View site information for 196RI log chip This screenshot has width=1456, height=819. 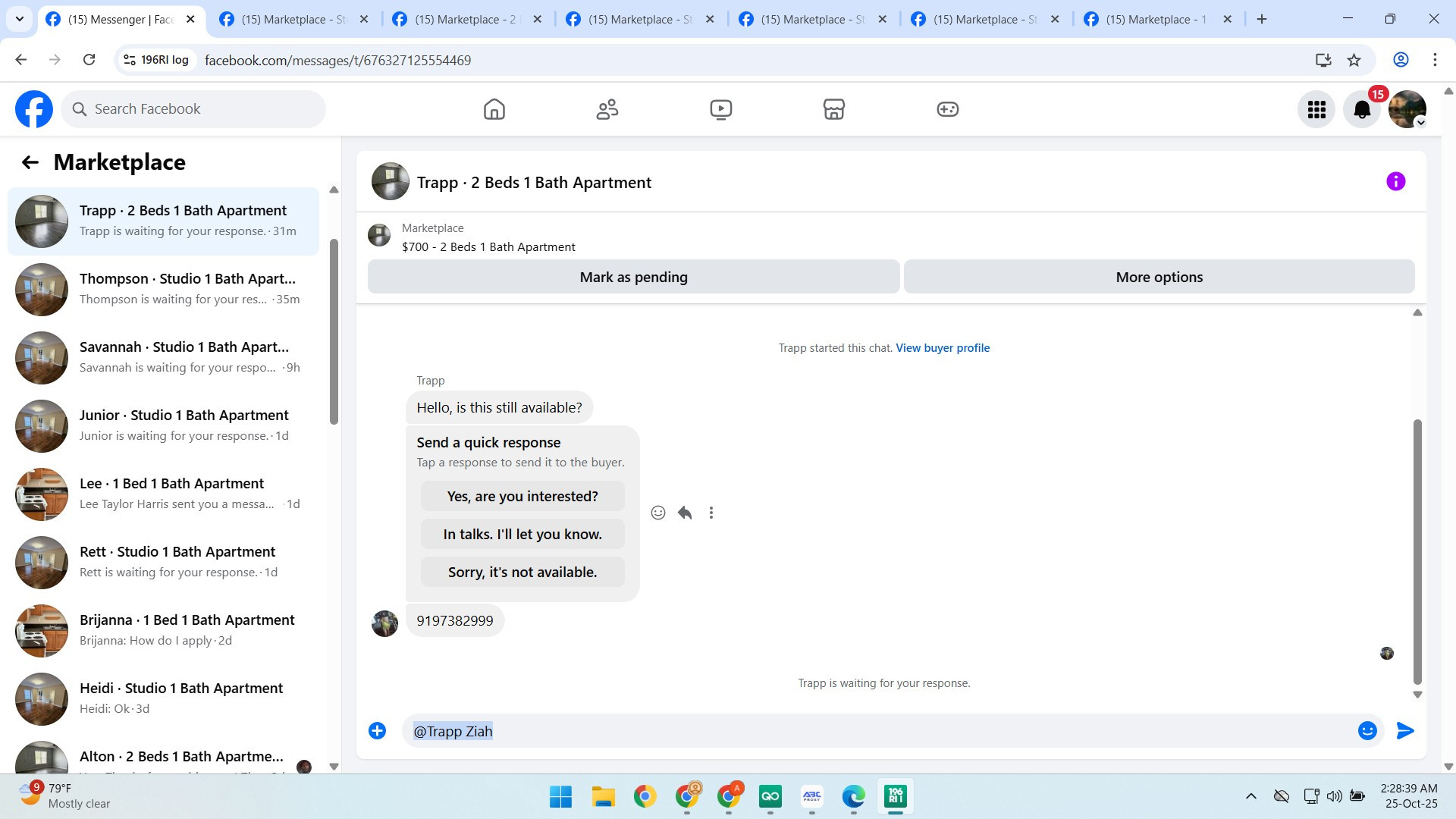click(156, 60)
